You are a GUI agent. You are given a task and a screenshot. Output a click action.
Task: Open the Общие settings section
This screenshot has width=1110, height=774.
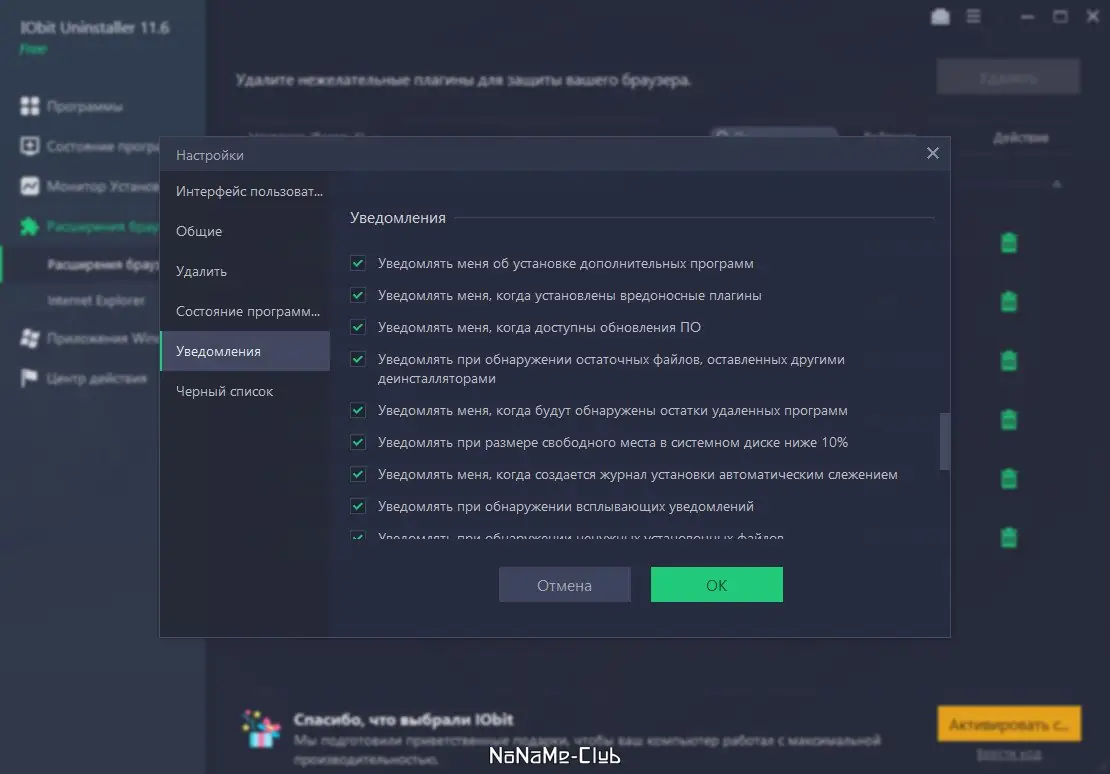click(x=245, y=231)
